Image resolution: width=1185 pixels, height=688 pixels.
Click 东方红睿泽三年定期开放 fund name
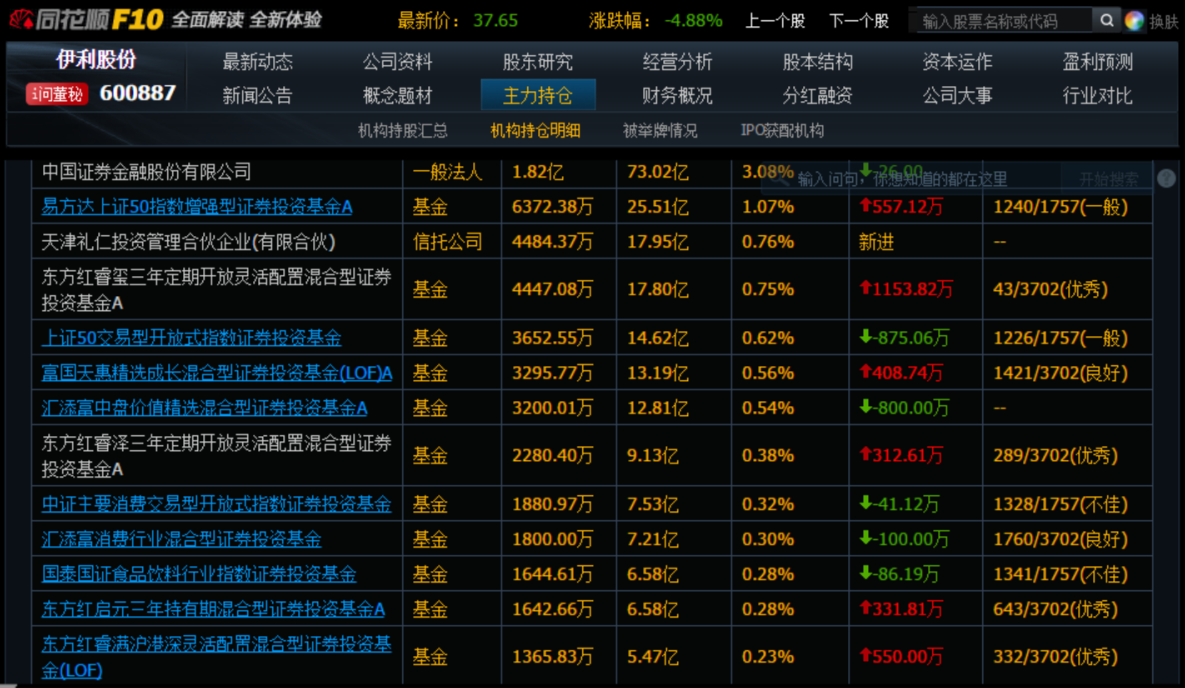216,456
